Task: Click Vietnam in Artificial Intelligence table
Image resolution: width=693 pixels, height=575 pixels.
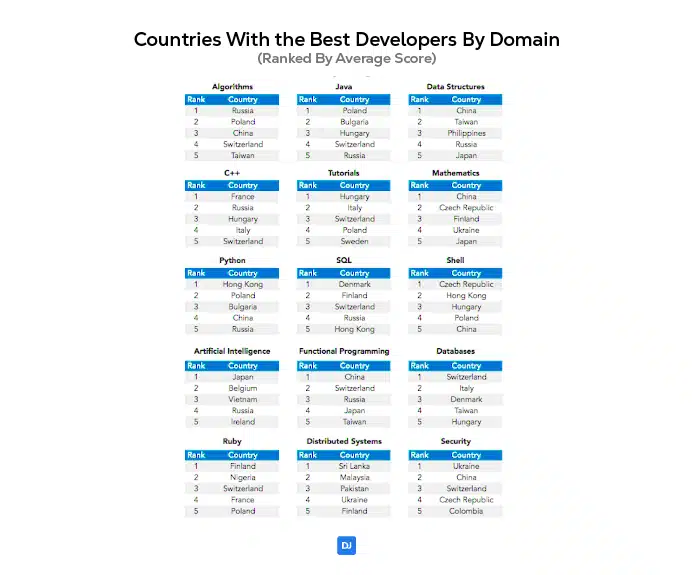Action: [242, 399]
